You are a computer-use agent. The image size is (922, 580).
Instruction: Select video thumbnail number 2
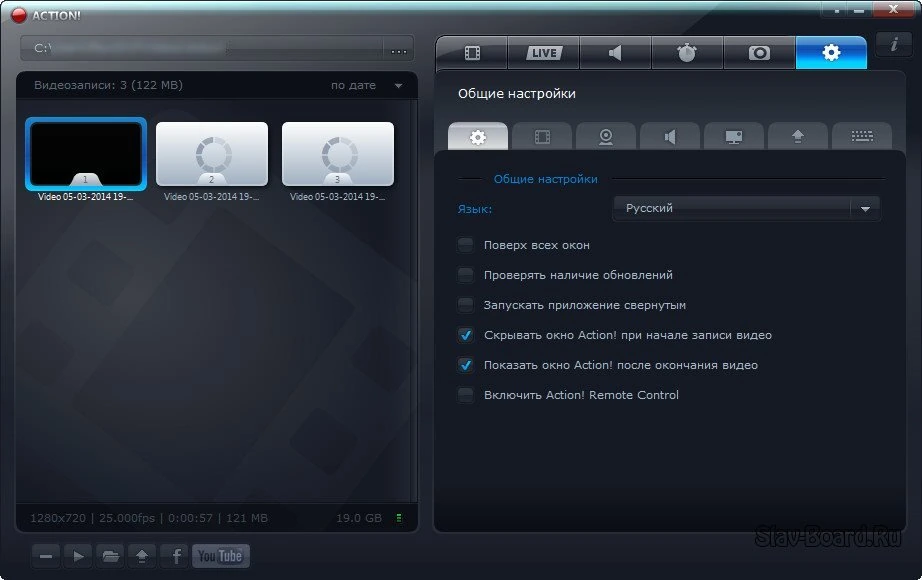click(212, 154)
